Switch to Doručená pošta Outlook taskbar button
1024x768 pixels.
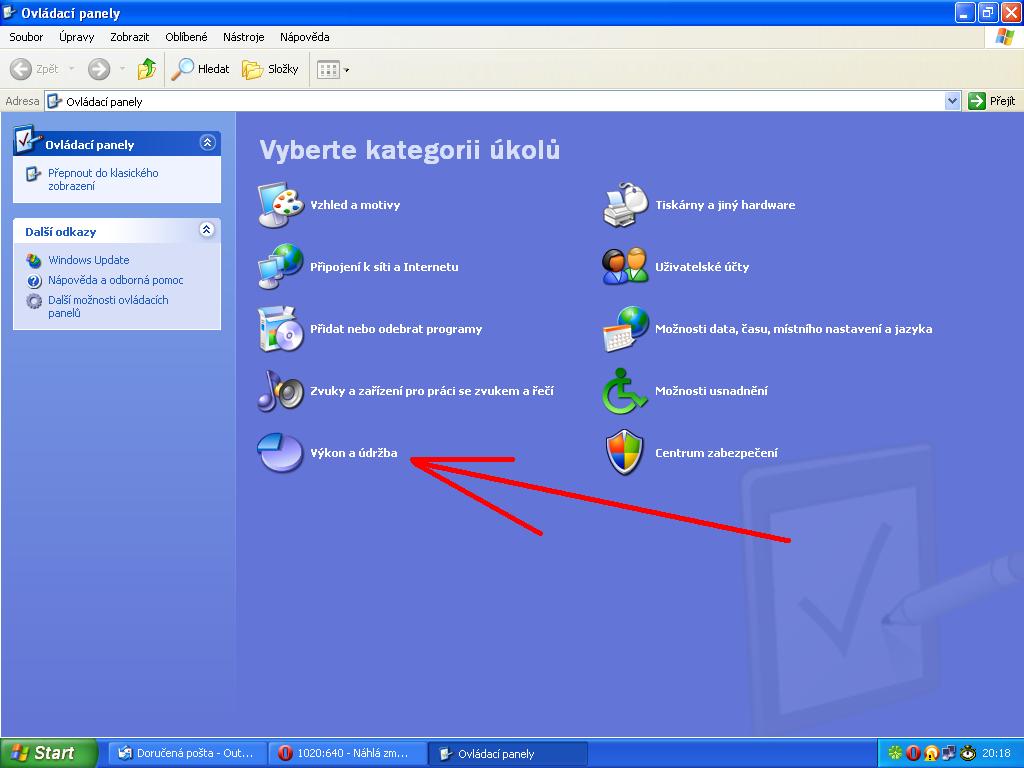click(187, 753)
